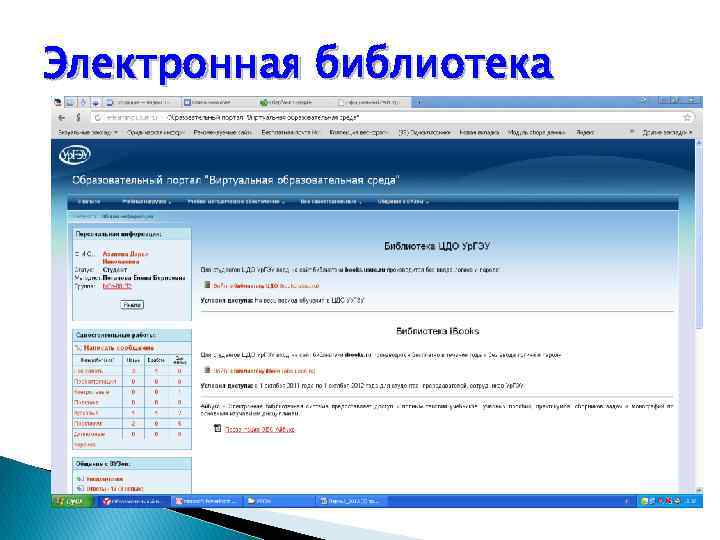The height and width of the screenshot is (540, 720).
Task: Click the first work type row in works table
Action: click(x=132, y=371)
